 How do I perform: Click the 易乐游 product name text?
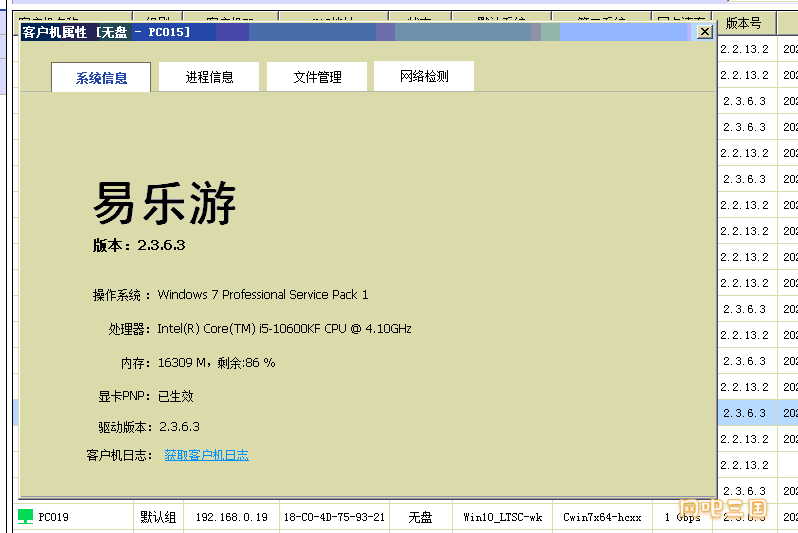pyautogui.click(x=164, y=203)
